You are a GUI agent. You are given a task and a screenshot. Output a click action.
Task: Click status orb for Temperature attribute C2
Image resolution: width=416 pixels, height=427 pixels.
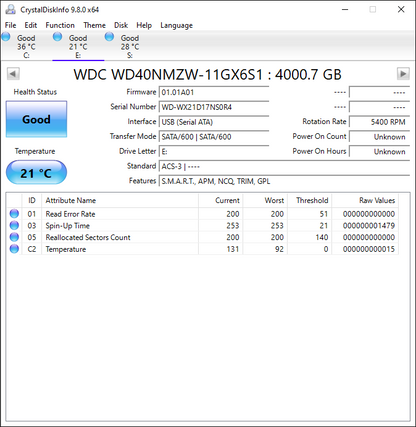click(14, 249)
